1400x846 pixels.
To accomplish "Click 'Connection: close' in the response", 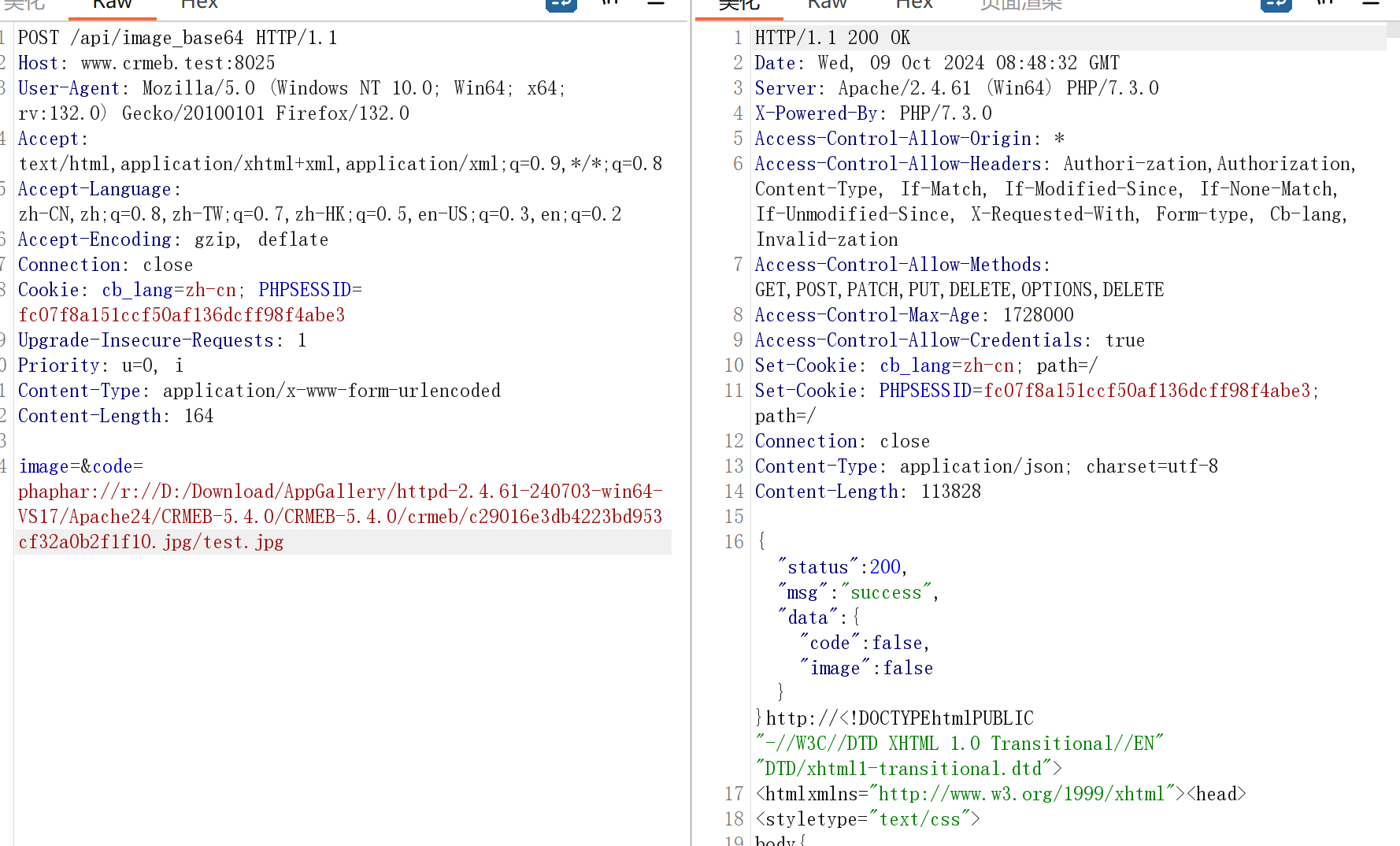I will (x=843, y=441).
